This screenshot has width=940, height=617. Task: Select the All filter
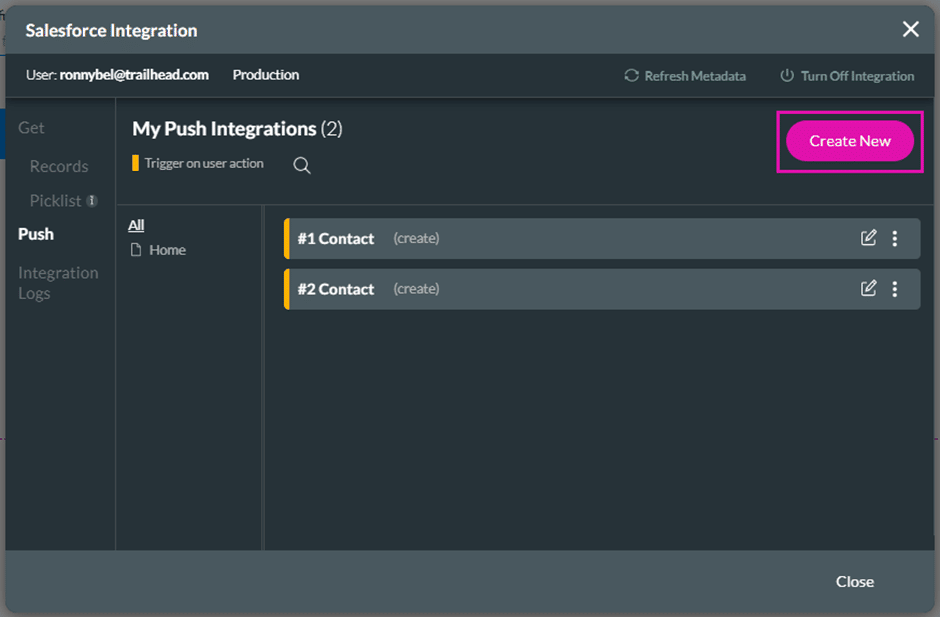[136, 225]
